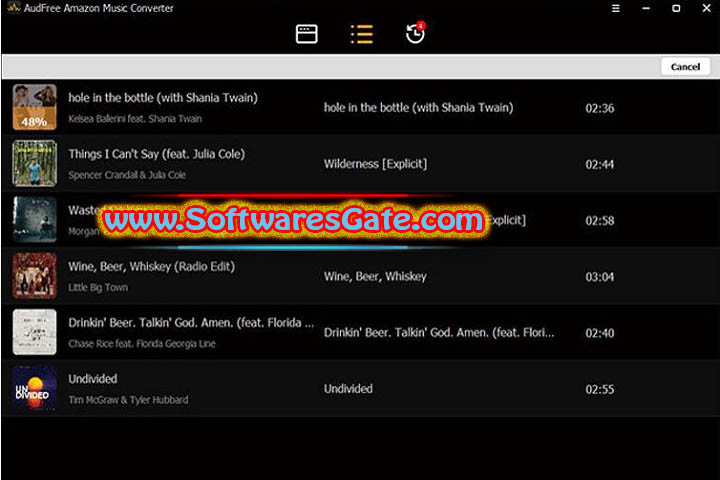
Task: Click album name 'hole in the bottle (with Shania Twain)'
Action: pos(418,107)
